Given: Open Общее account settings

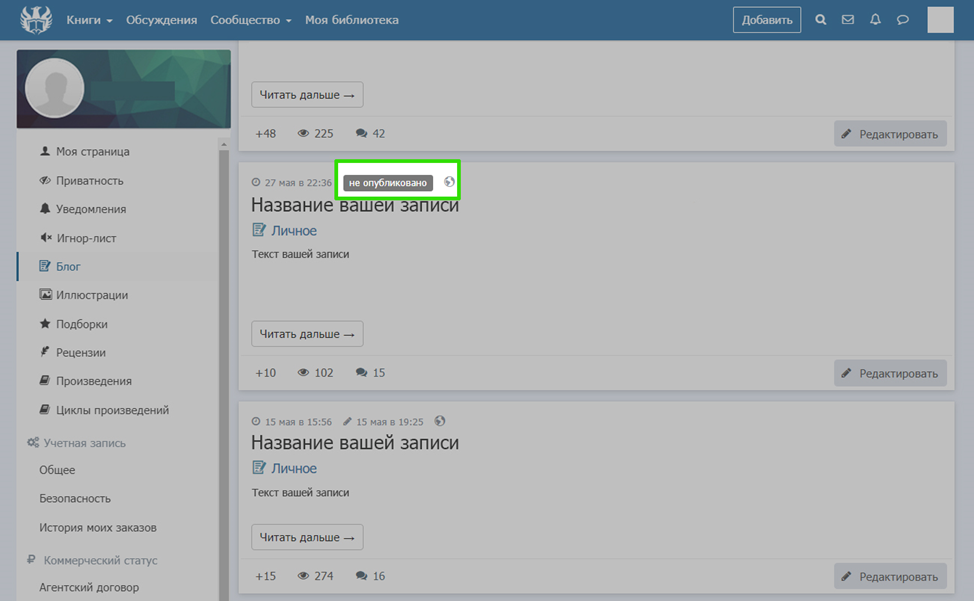Looking at the screenshot, I should [57, 470].
